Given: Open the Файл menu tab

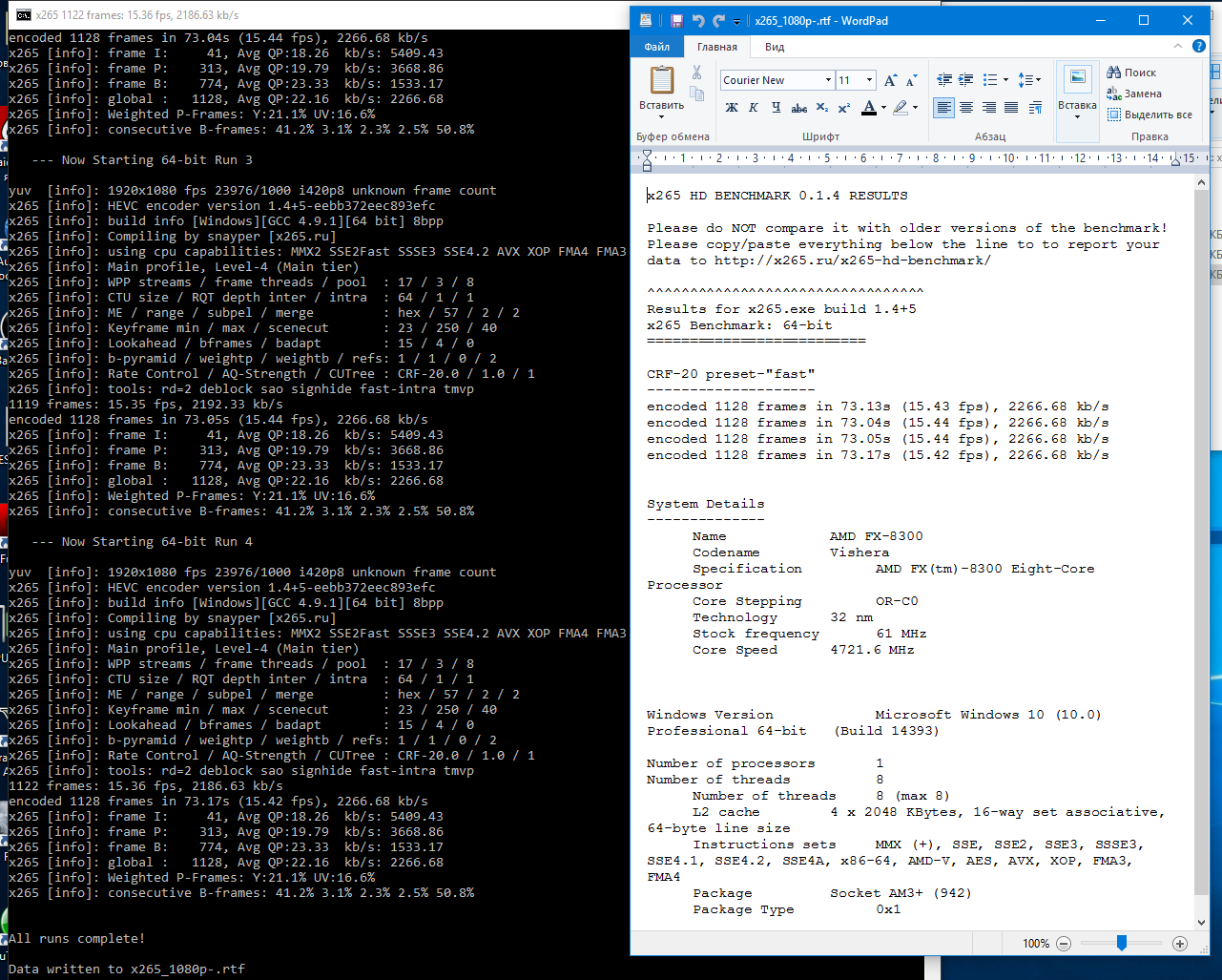Looking at the screenshot, I should (x=657, y=47).
